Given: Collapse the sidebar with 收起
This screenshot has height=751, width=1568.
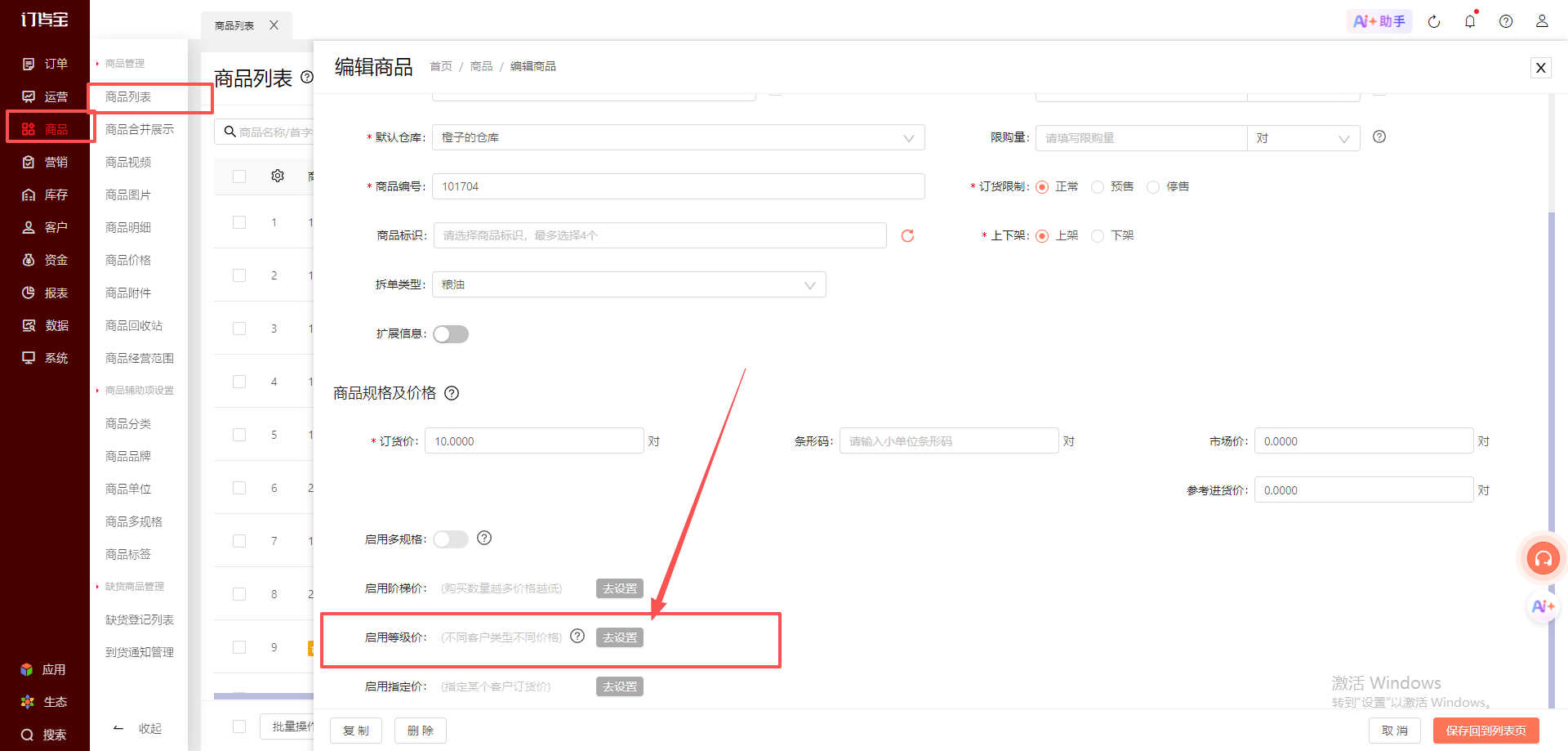Looking at the screenshot, I should click(x=138, y=728).
